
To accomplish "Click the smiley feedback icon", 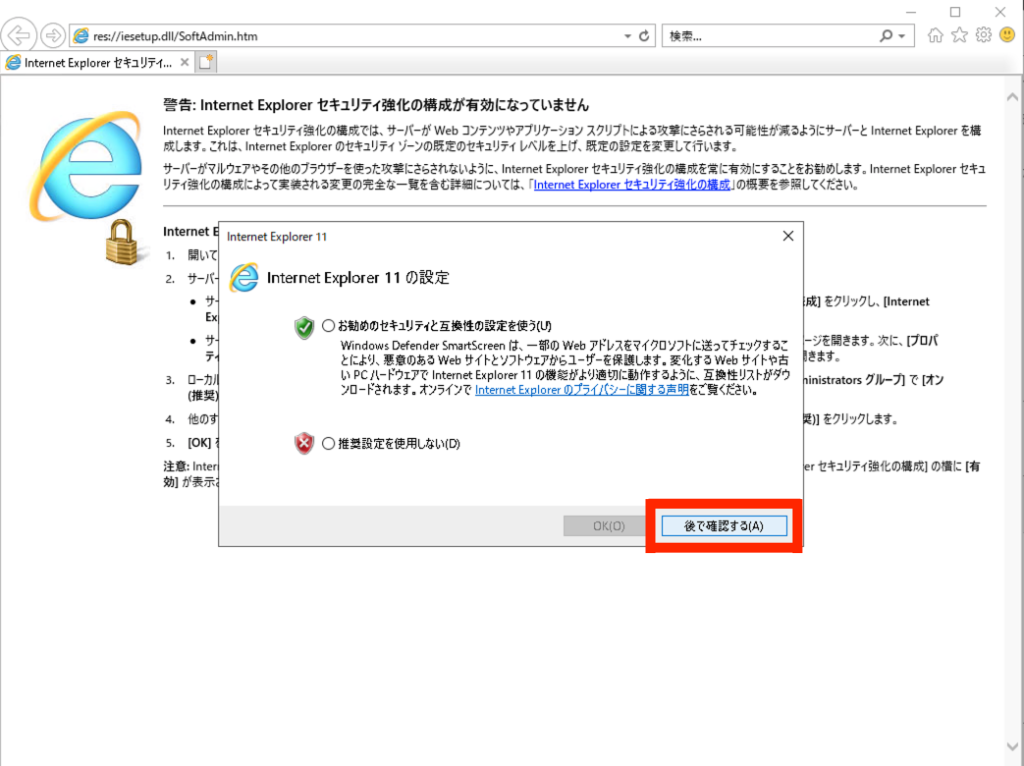I will click(1007, 35).
